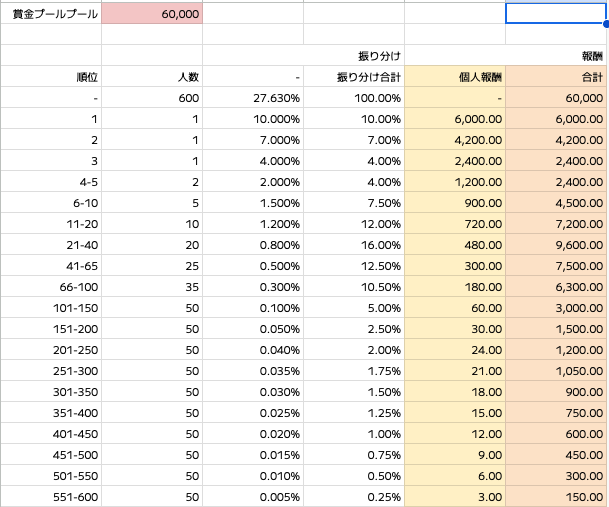
Task: Click the 3,000.00 total cell
Action: [x=556, y=307]
